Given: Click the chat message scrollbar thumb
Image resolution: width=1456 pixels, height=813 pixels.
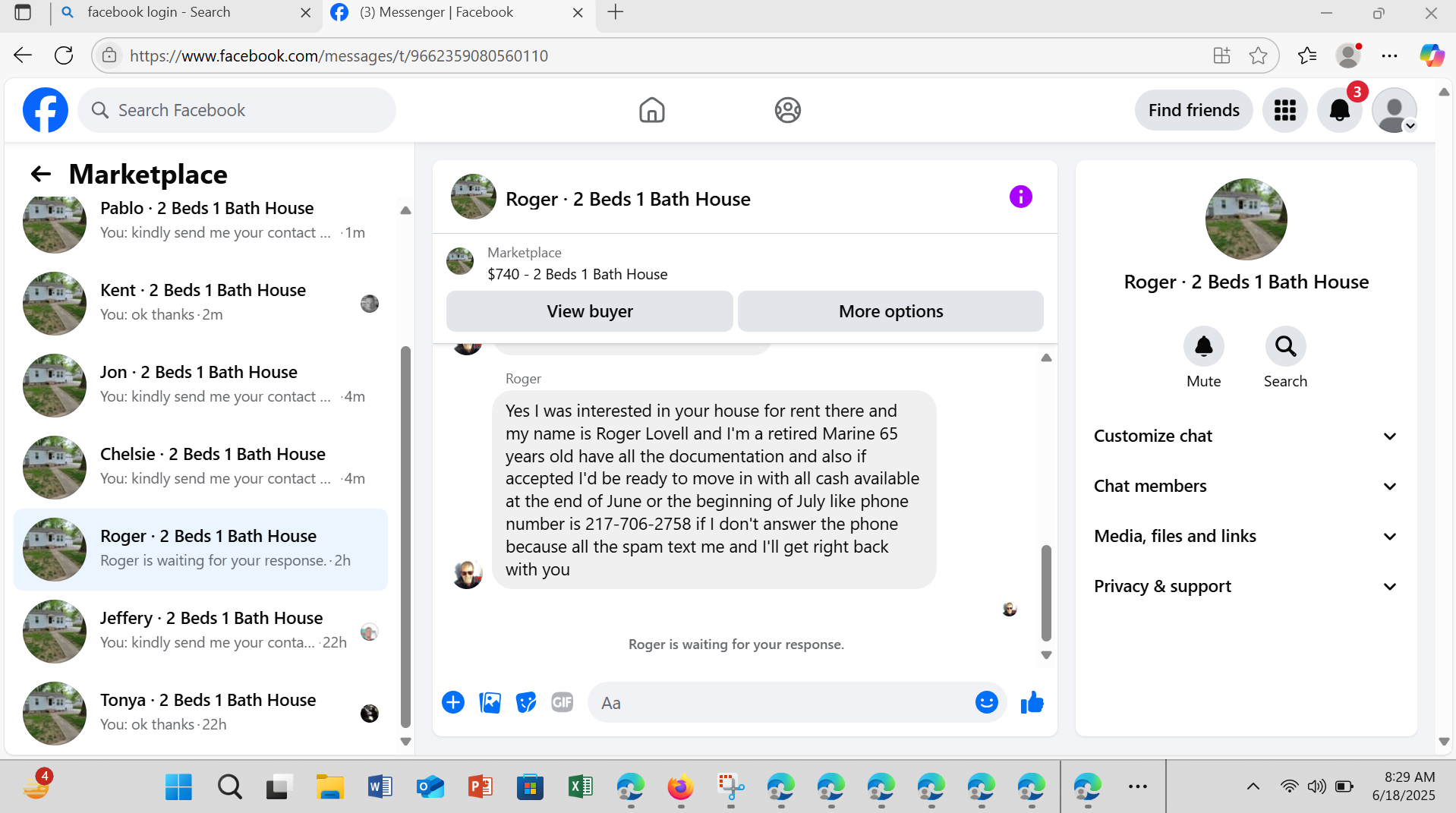Looking at the screenshot, I should tap(1046, 594).
